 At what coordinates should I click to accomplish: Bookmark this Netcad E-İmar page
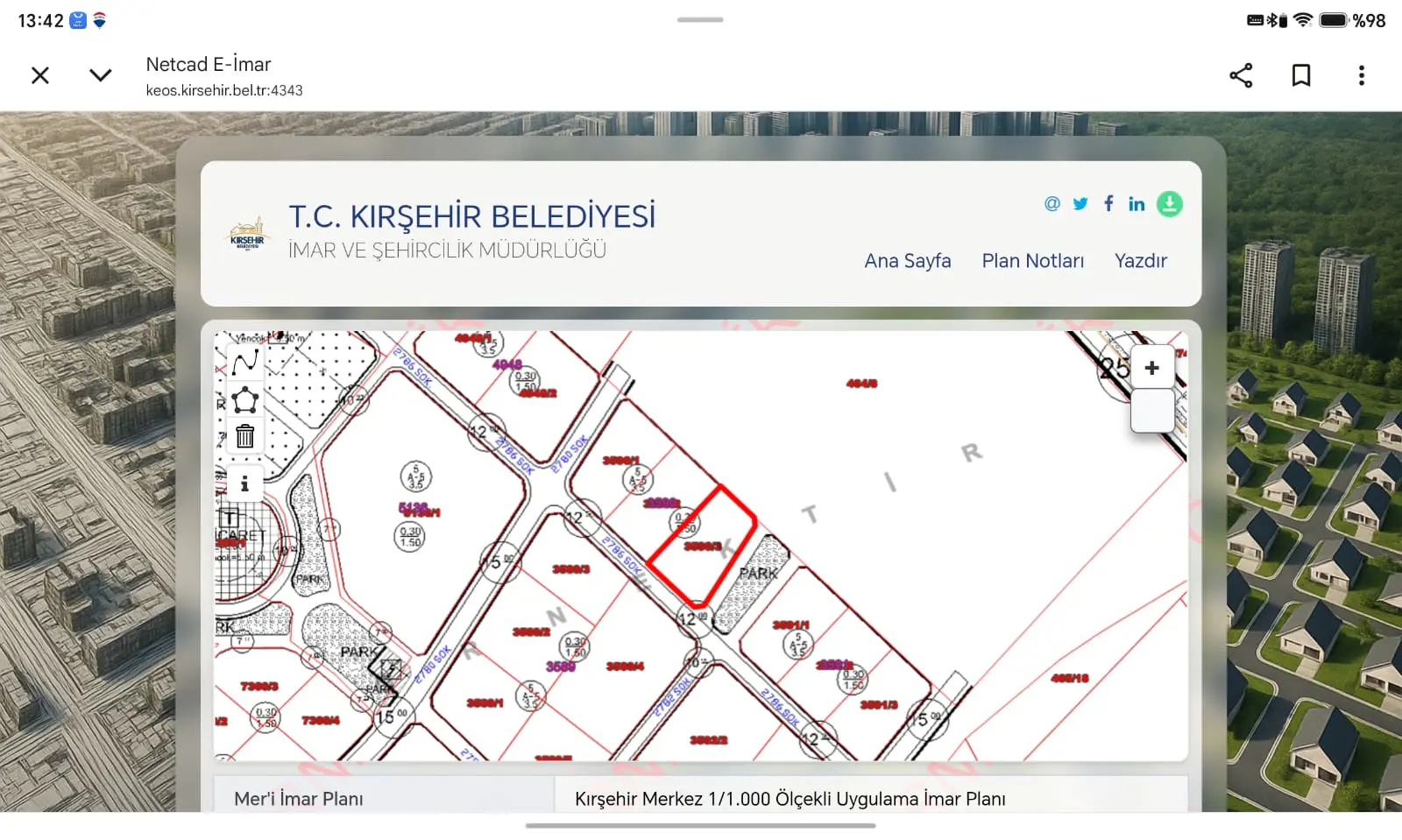pyautogui.click(x=1301, y=75)
